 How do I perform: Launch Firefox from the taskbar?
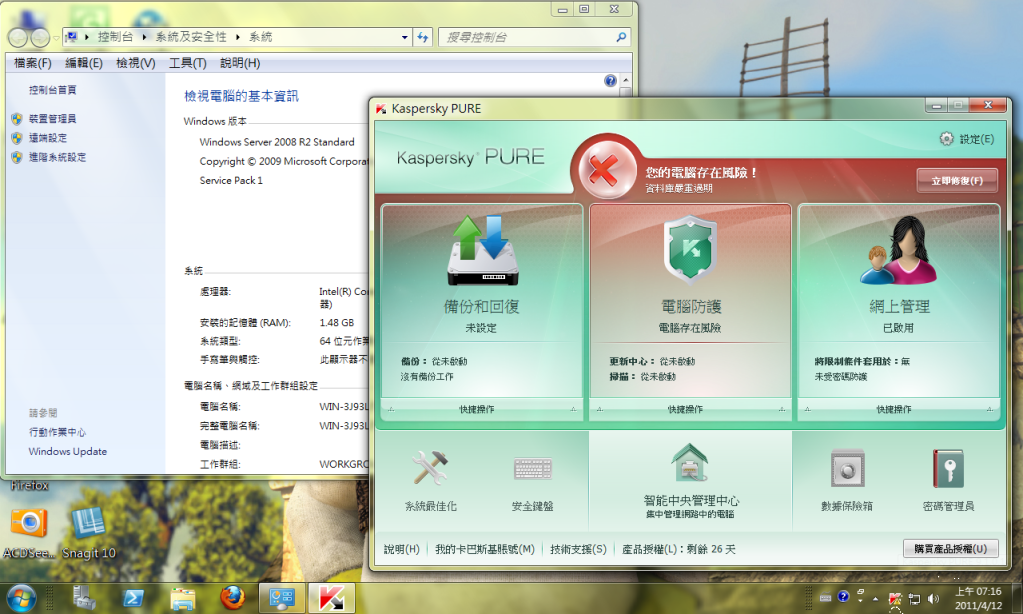tap(232, 598)
